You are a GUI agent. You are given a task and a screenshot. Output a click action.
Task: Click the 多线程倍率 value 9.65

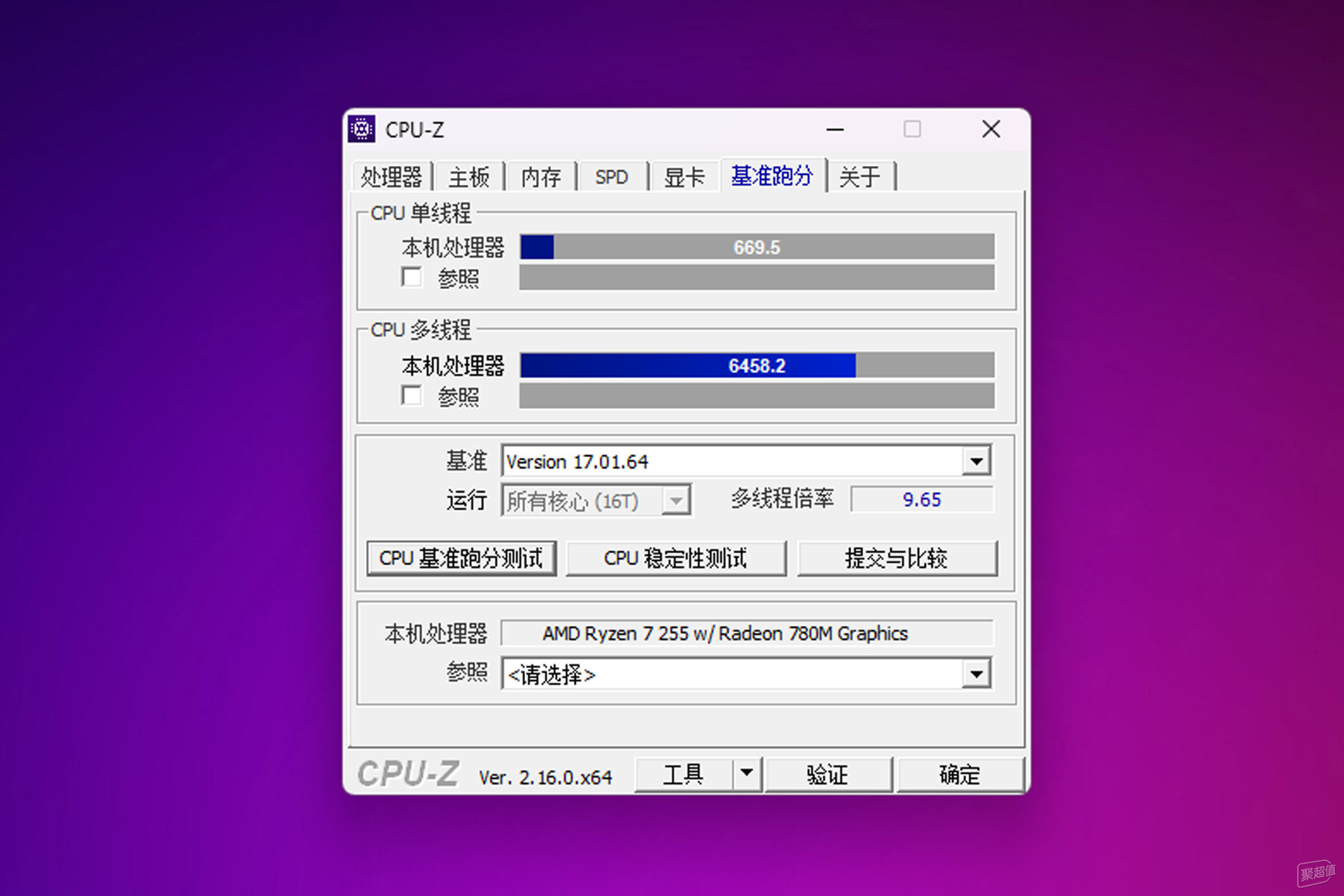(921, 500)
